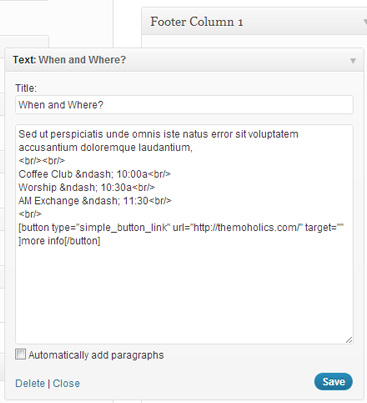The width and height of the screenshot is (367, 403).
Task: Collapse the 'Text: When and Where?' widget arrow
Action: coord(353,61)
